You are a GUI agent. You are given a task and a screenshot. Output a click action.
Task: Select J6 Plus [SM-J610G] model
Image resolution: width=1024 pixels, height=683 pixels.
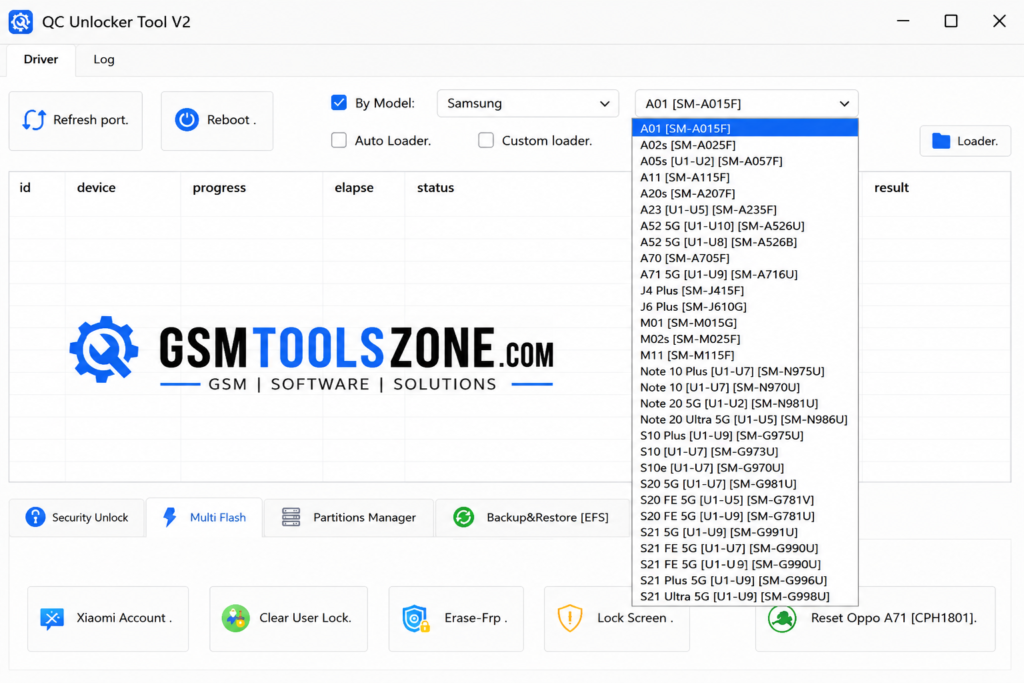745,306
